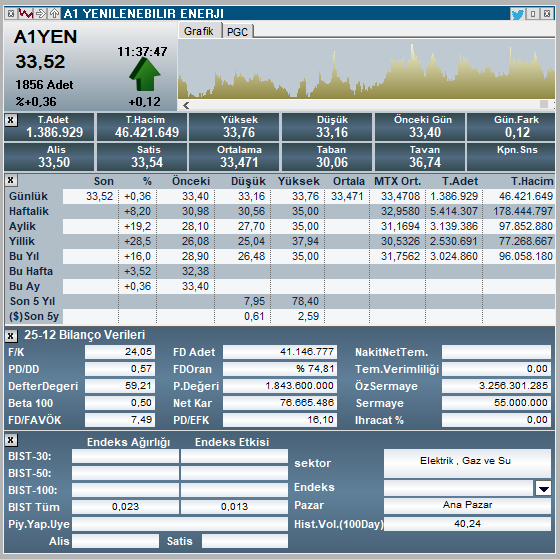Click the Alis 33,50 tile
The height and width of the screenshot is (559, 560).
click(49, 157)
